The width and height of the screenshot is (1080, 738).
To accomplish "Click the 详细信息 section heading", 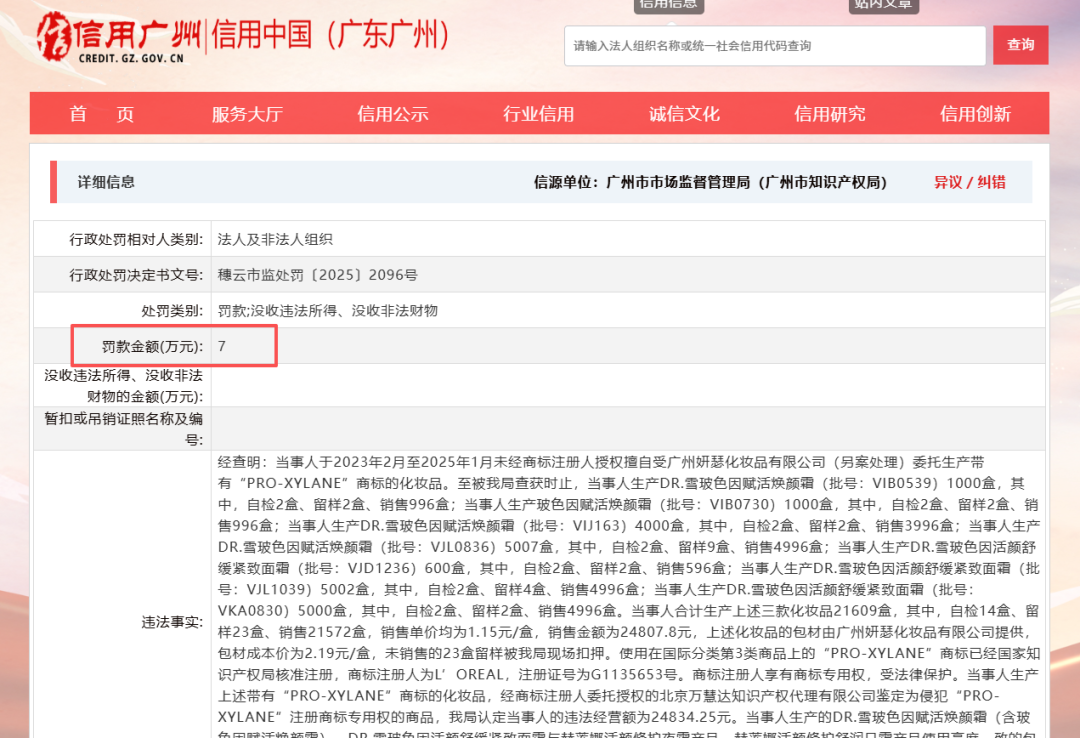I will tap(106, 183).
